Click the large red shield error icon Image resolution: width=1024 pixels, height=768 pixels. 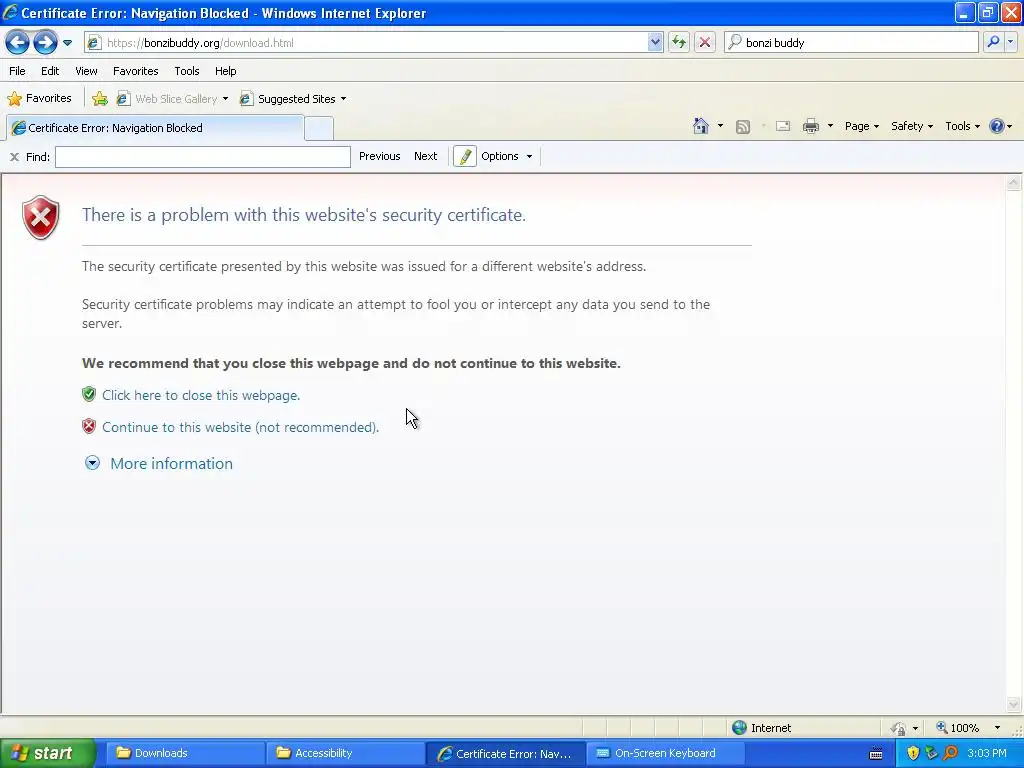40,217
